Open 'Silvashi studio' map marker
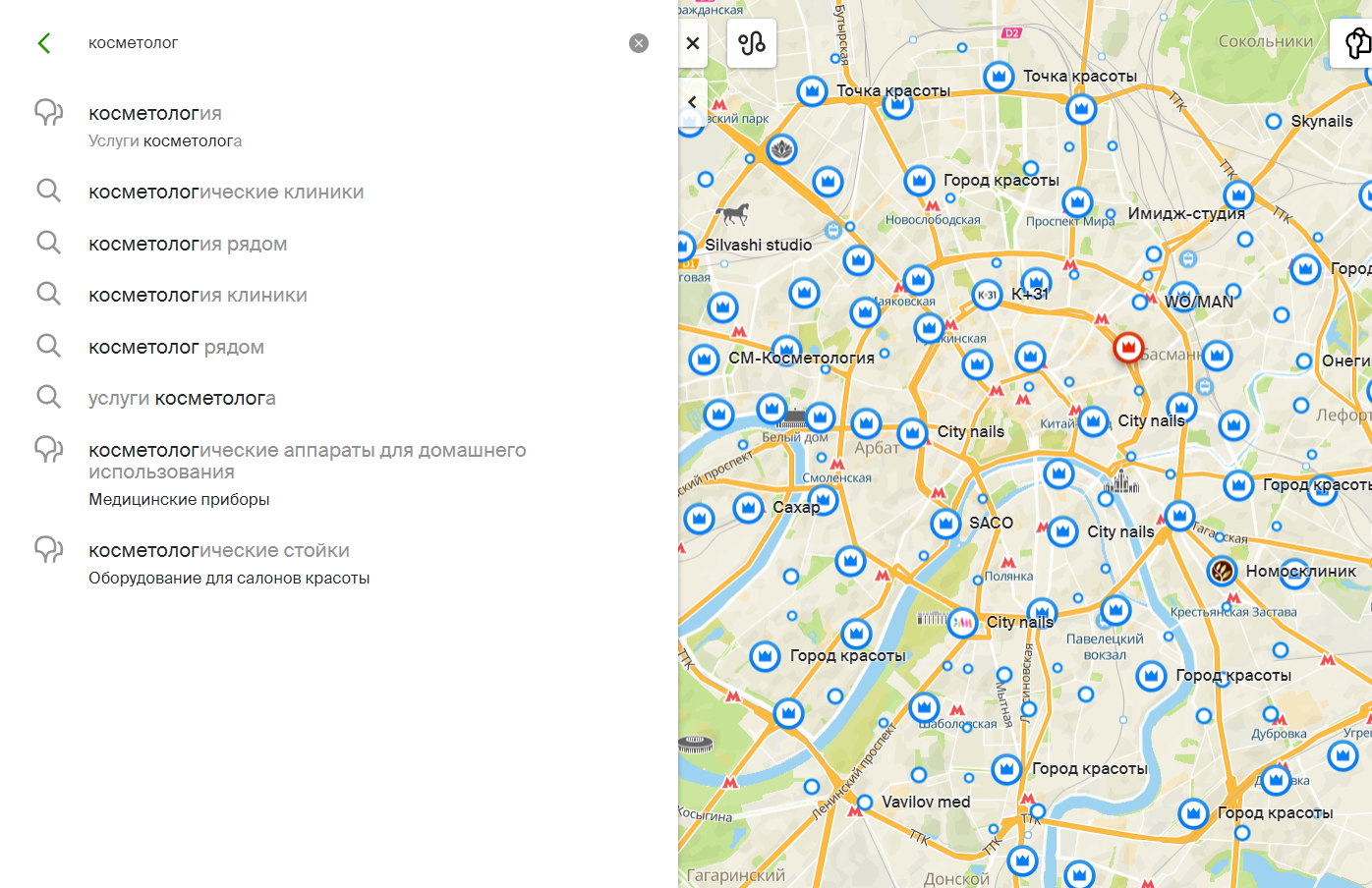The image size is (1372, 888). pyautogui.click(x=686, y=246)
